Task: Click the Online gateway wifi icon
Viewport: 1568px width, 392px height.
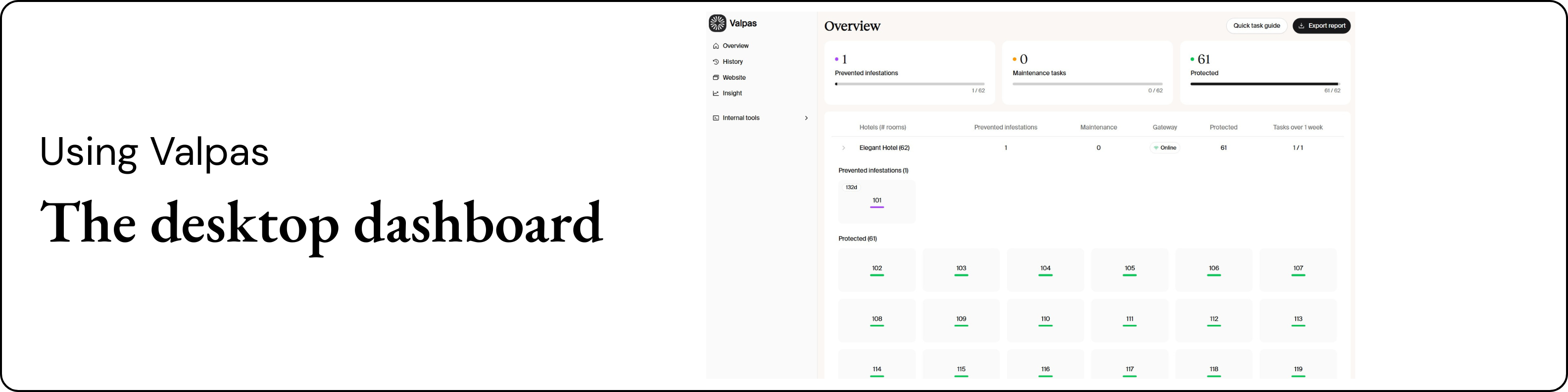Action: pos(1156,148)
